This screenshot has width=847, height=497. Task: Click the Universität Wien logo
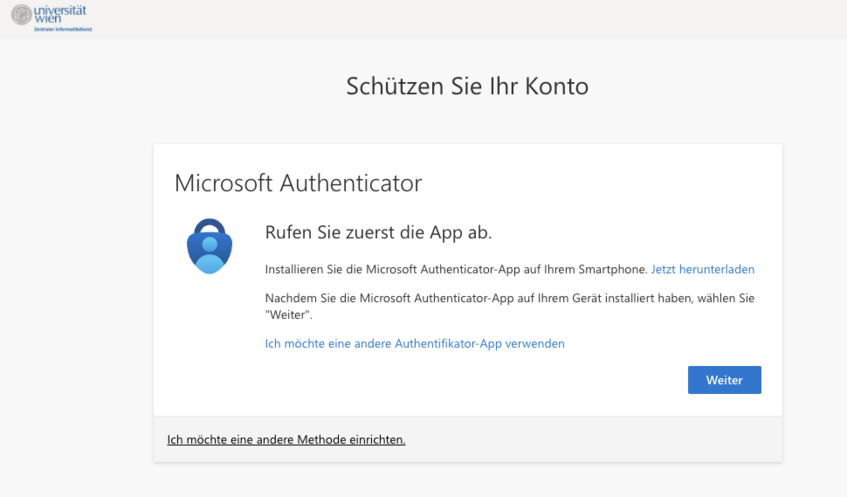(51, 18)
